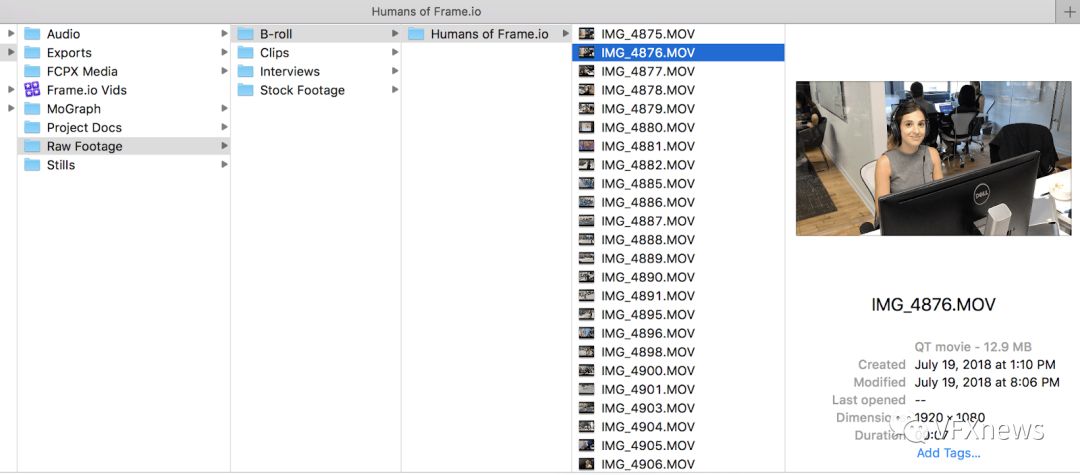Click the Frame.io Vids folder icon
The width and height of the screenshot is (1080, 475).
point(32,90)
